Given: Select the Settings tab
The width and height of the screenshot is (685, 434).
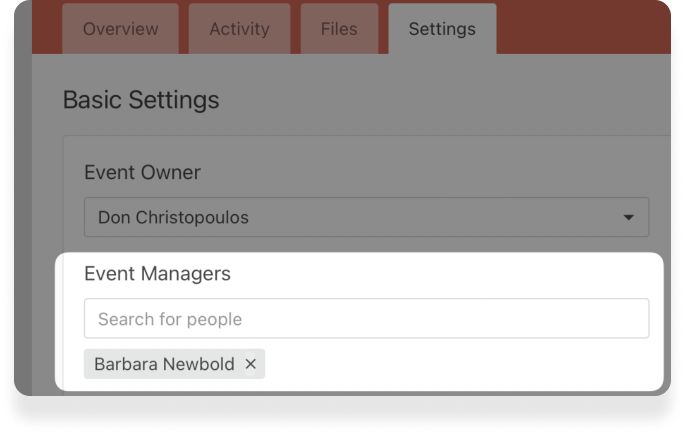Looking at the screenshot, I should click(x=442, y=29).
